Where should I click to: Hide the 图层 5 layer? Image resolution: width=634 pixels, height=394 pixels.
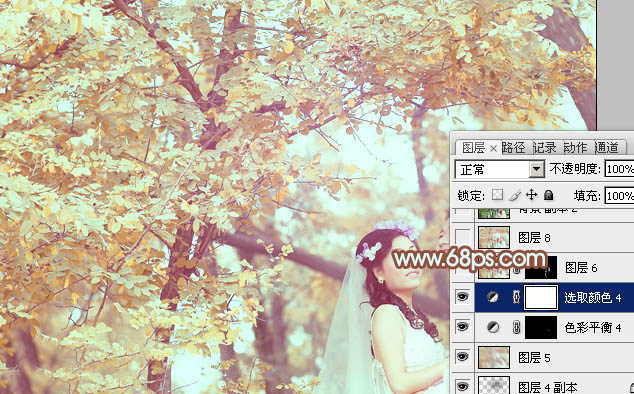462,357
